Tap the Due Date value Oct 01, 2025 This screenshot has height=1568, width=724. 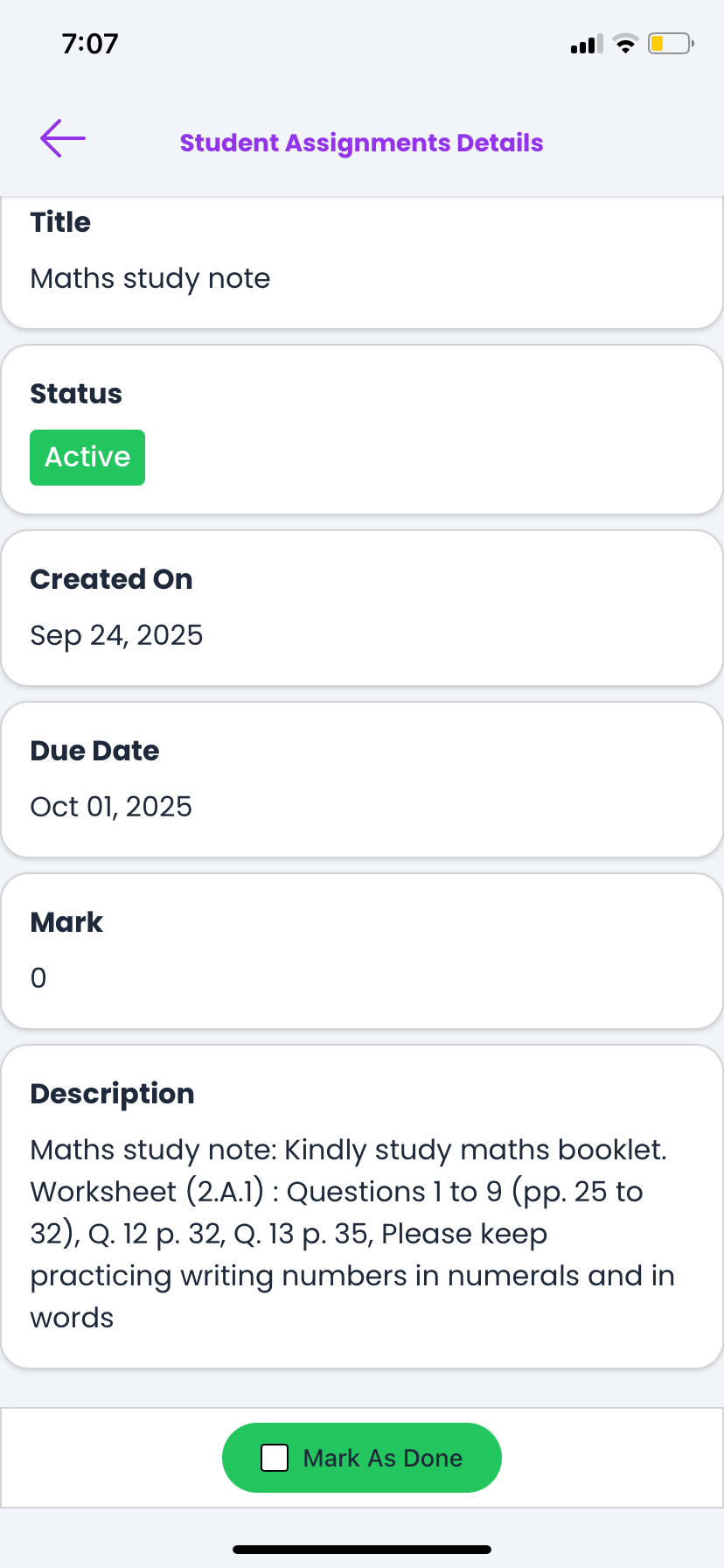click(x=111, y=807)
